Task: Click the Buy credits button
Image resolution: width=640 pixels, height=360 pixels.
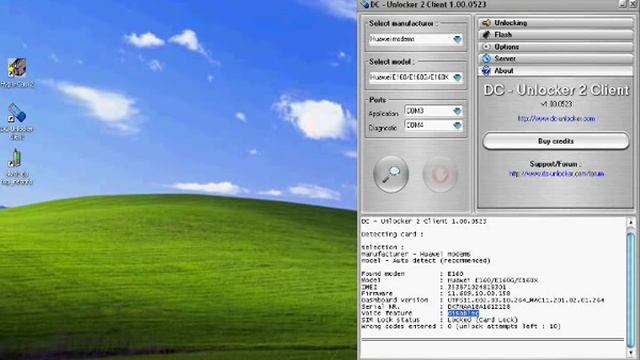Action: (556, 141)
